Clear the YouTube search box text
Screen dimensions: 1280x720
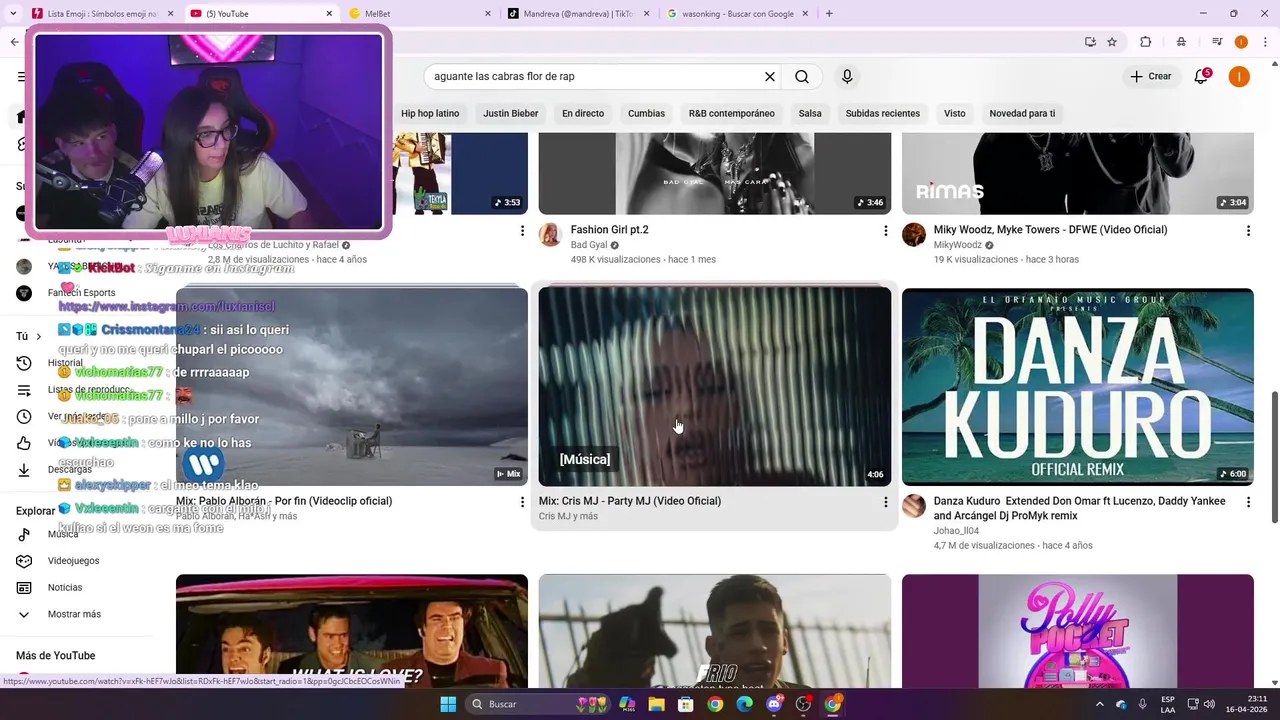tap(770, 76)
